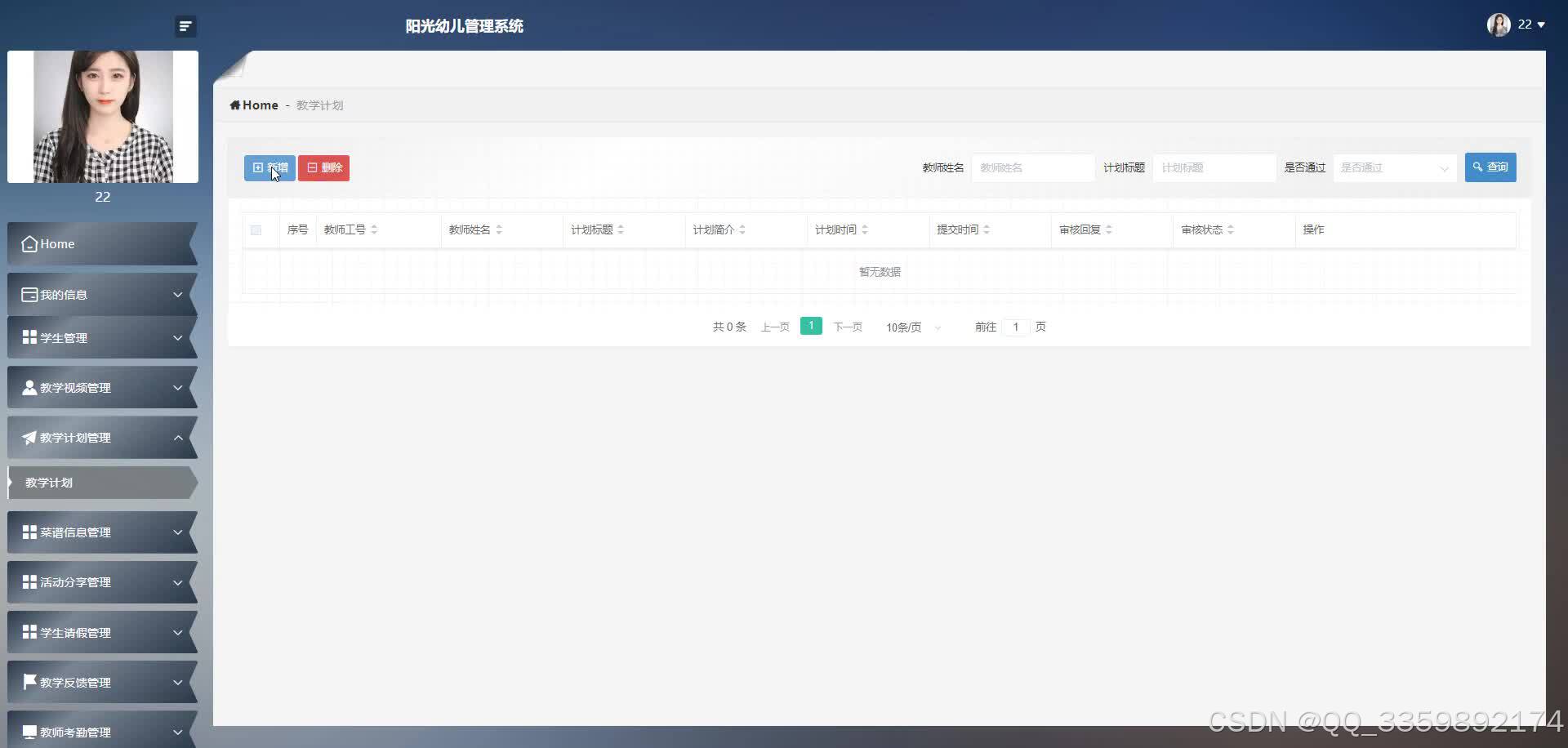Check the select-all checkbox in table header

[256, 230]
